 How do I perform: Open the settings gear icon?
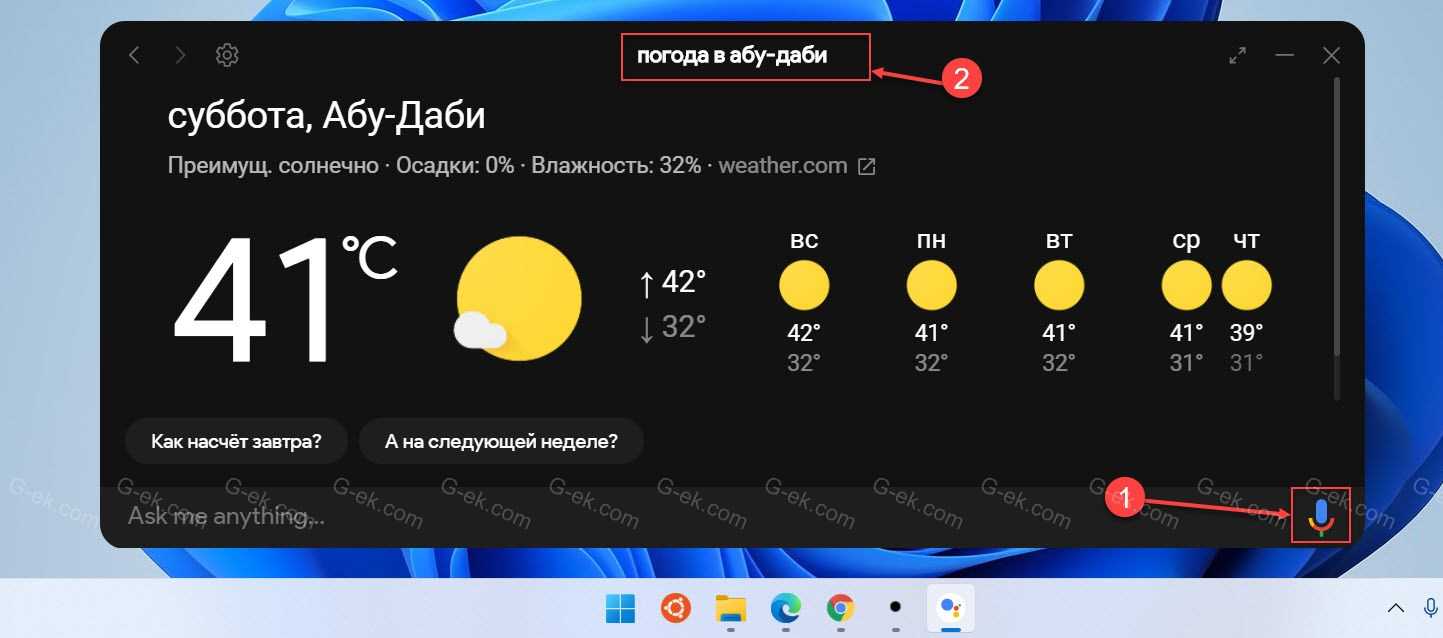click(x=227, y=55)
